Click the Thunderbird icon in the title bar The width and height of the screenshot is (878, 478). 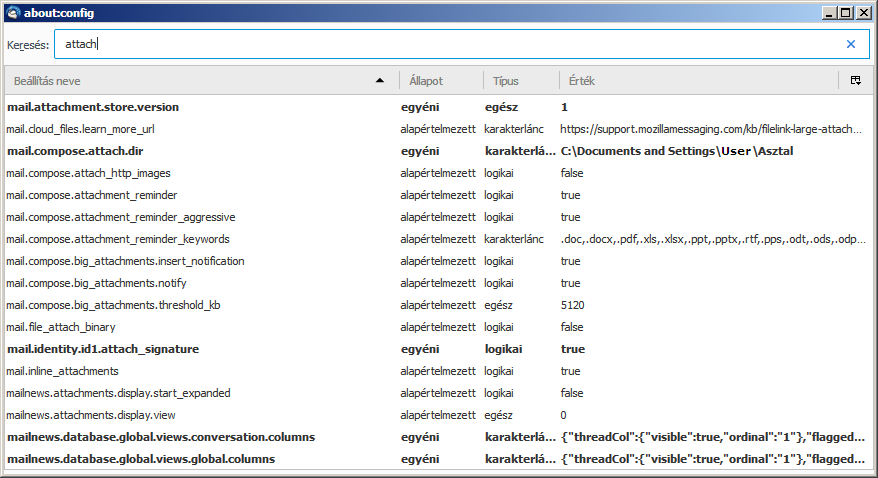pyautogui.click(x=13, y=12)
